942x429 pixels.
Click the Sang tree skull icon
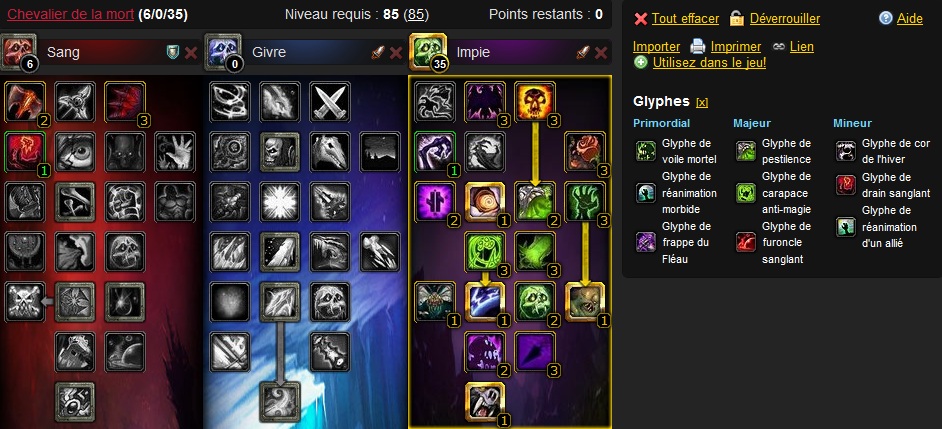tap(18, 52)
